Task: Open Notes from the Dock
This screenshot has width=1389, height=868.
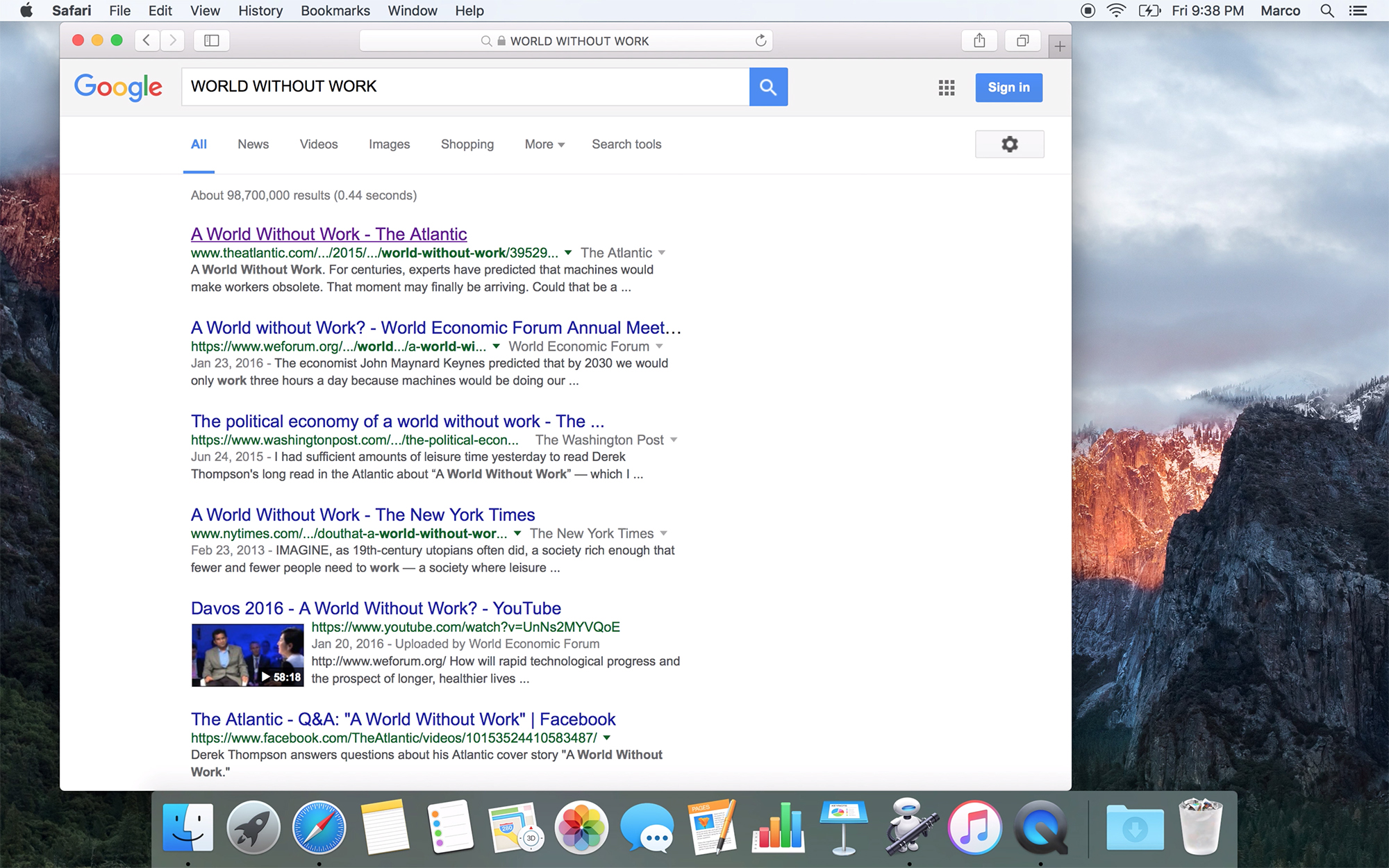Action: 385,827
